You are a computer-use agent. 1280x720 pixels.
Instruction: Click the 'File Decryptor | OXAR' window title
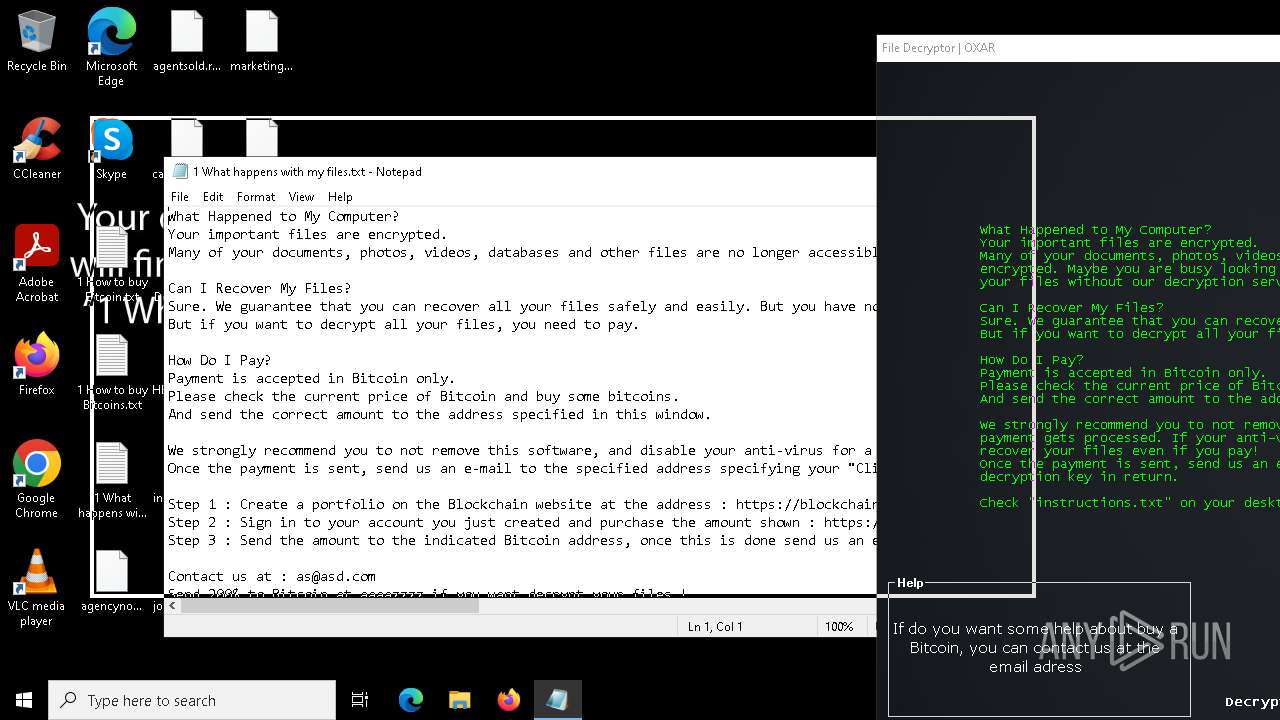point(938,48)
